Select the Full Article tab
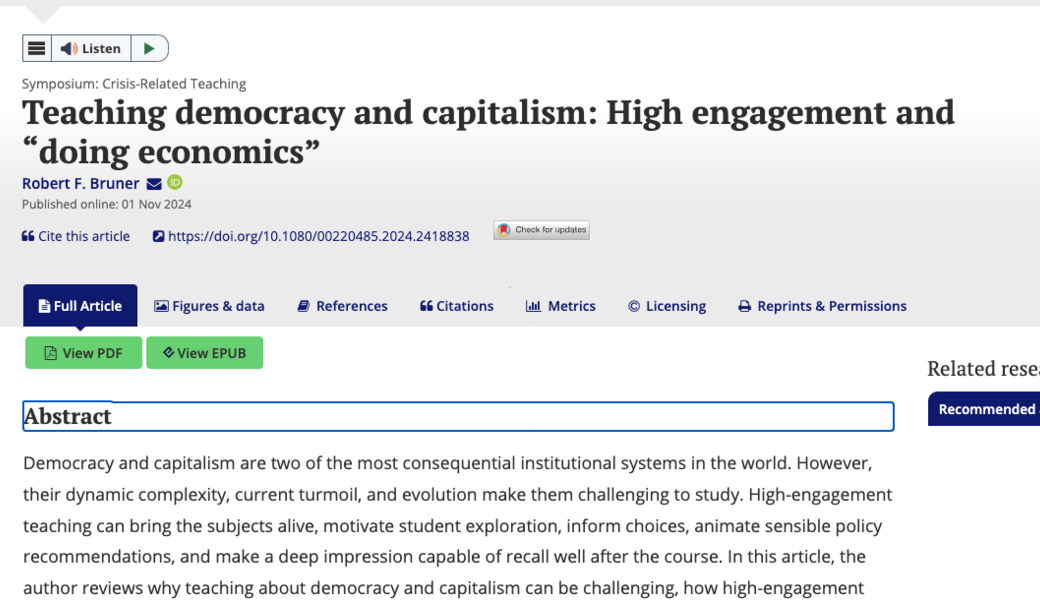The height and width of the screenshot is (602, 1040). pyautogui.click(x=80, y=306)
